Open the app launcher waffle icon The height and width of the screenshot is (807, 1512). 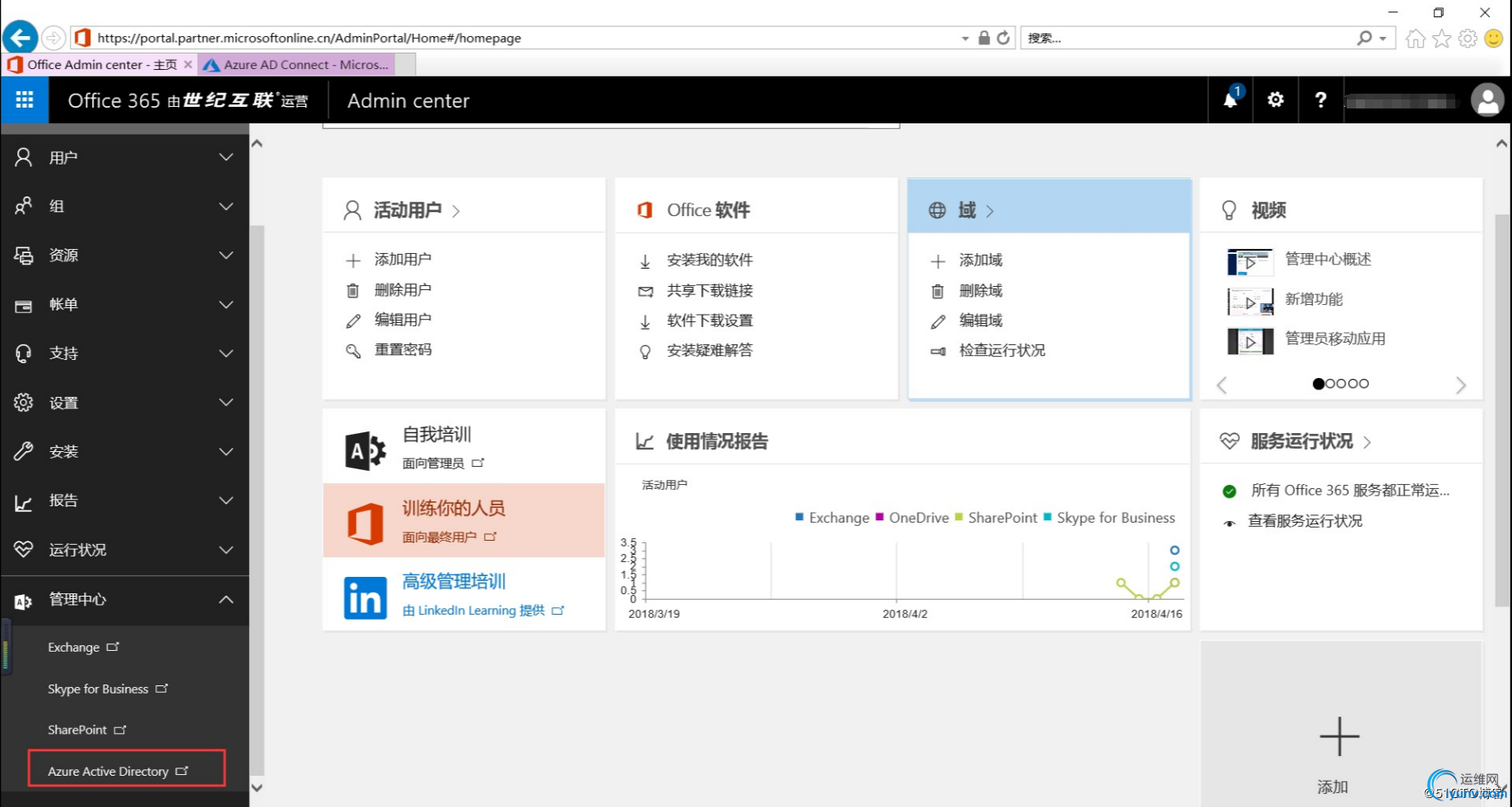pyautogui.click(x=25, y=100)
